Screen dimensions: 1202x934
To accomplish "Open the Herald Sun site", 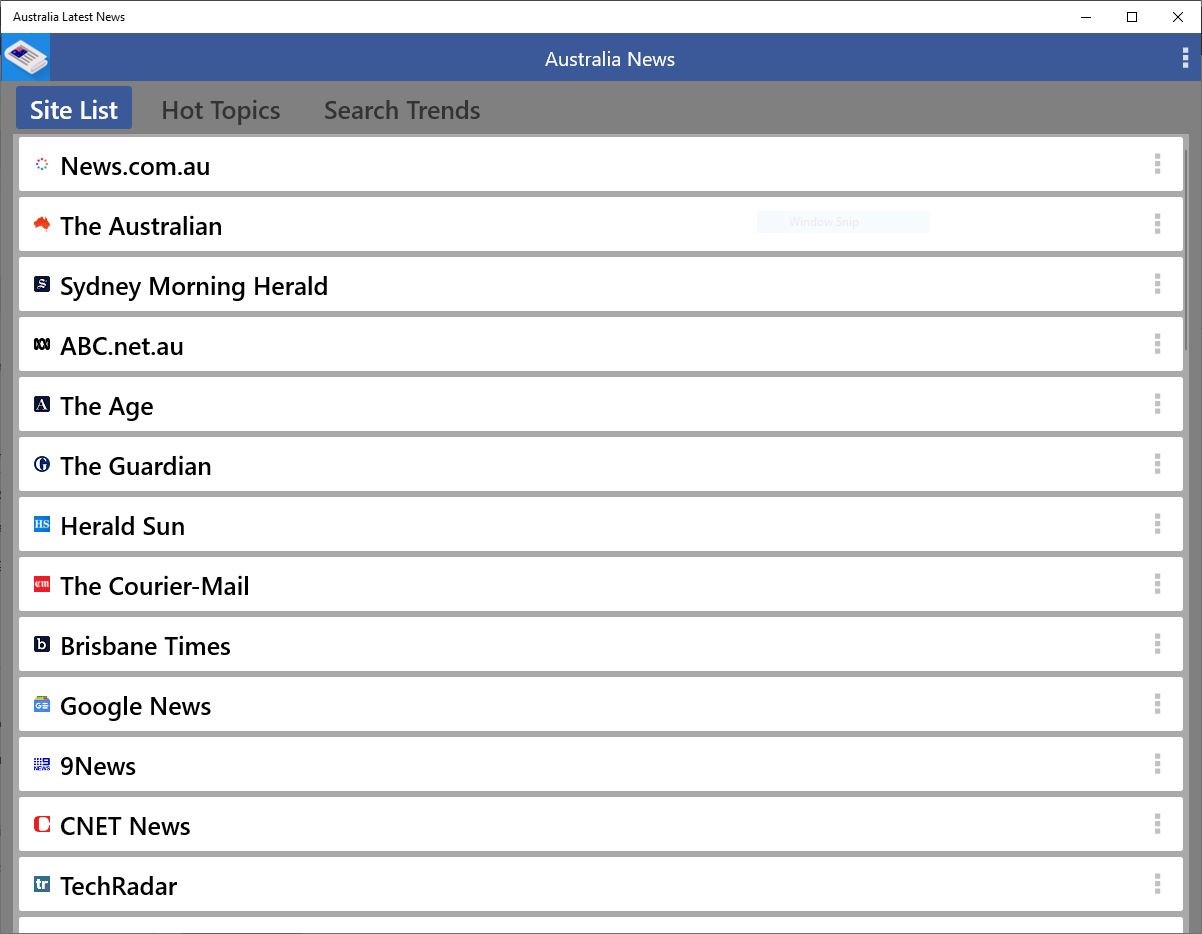I will [600, 524].
